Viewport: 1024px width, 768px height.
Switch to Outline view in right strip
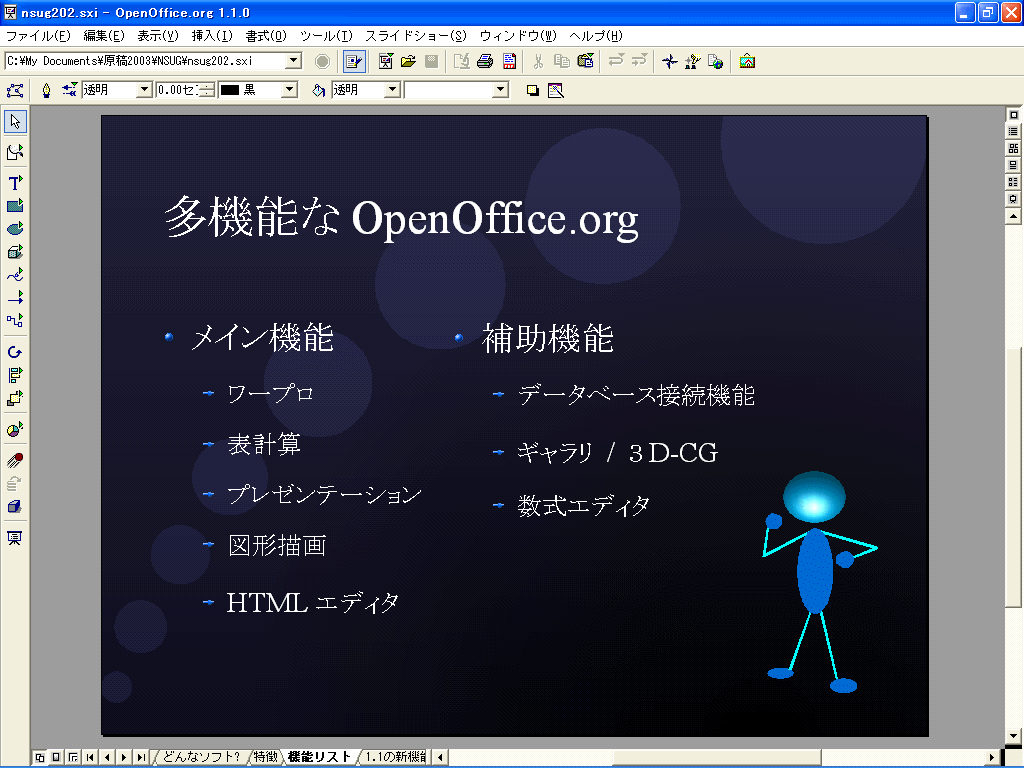(1014, 131)
